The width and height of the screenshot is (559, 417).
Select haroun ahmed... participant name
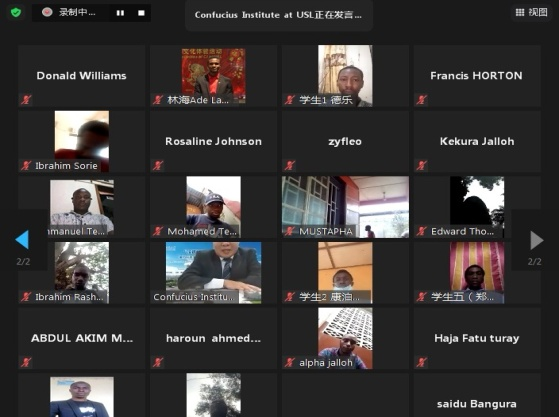point(213,338)
